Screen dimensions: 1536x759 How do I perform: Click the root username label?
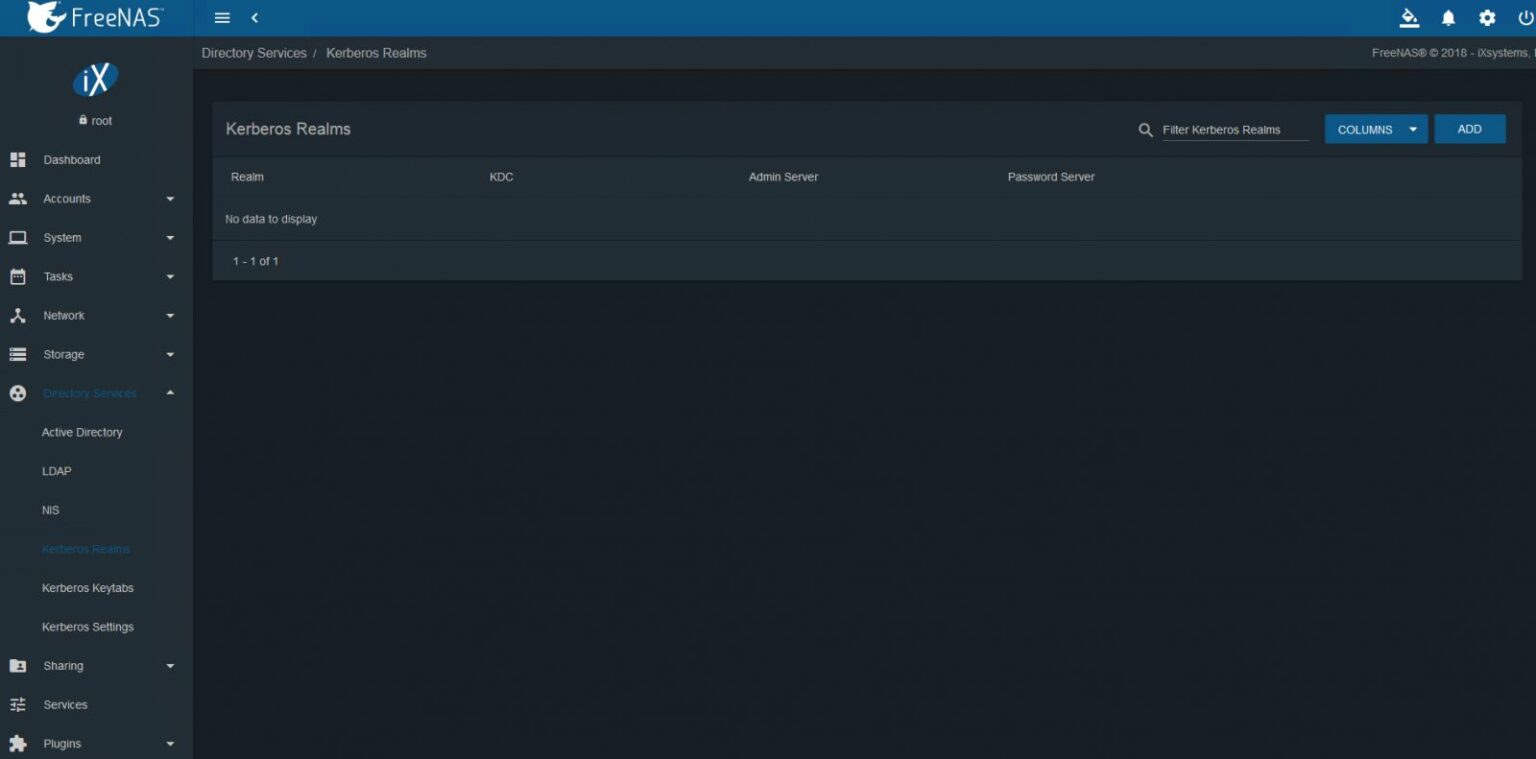[102, 121]
